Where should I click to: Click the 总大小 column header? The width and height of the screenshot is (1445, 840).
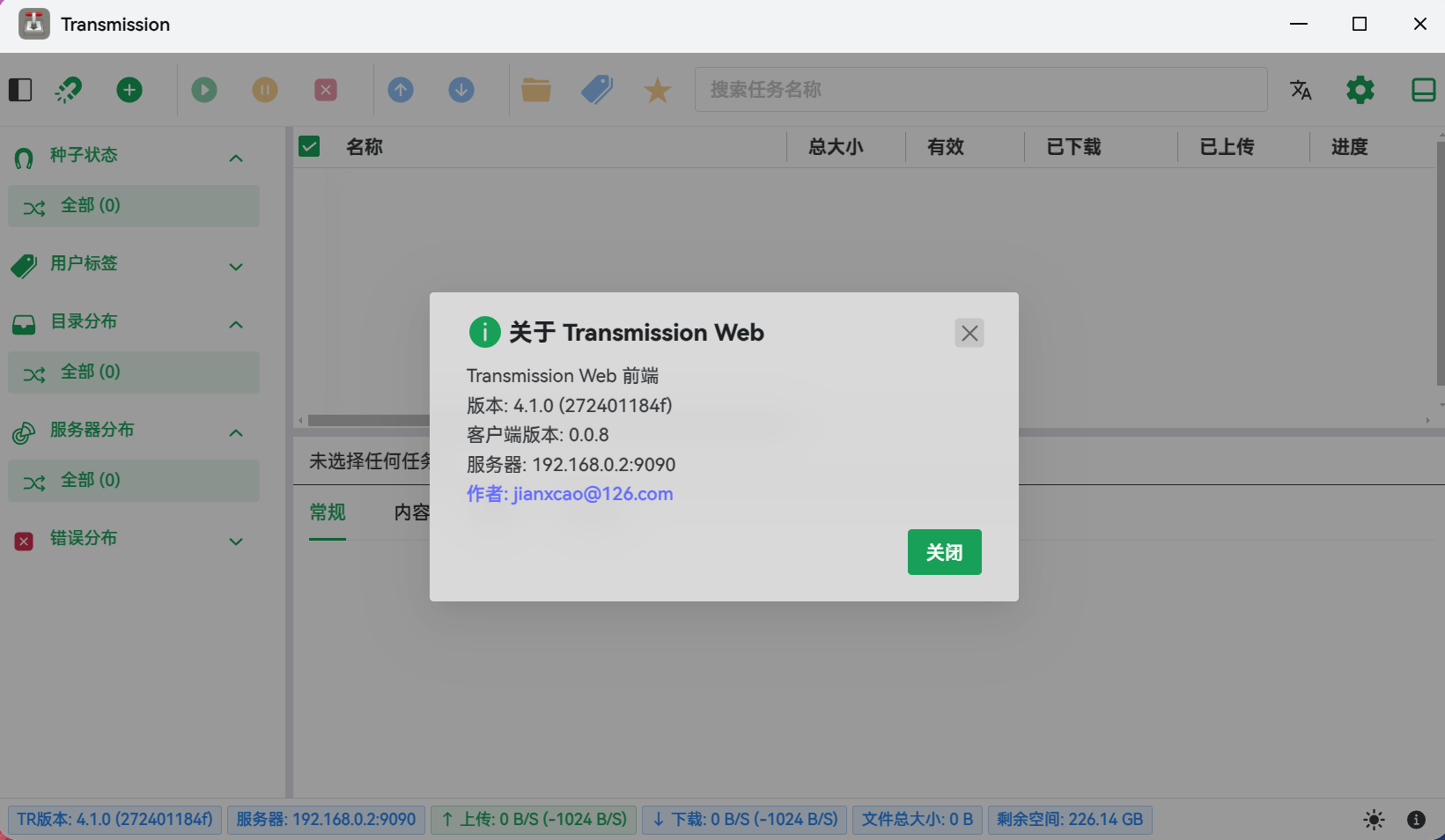point(836,147)
